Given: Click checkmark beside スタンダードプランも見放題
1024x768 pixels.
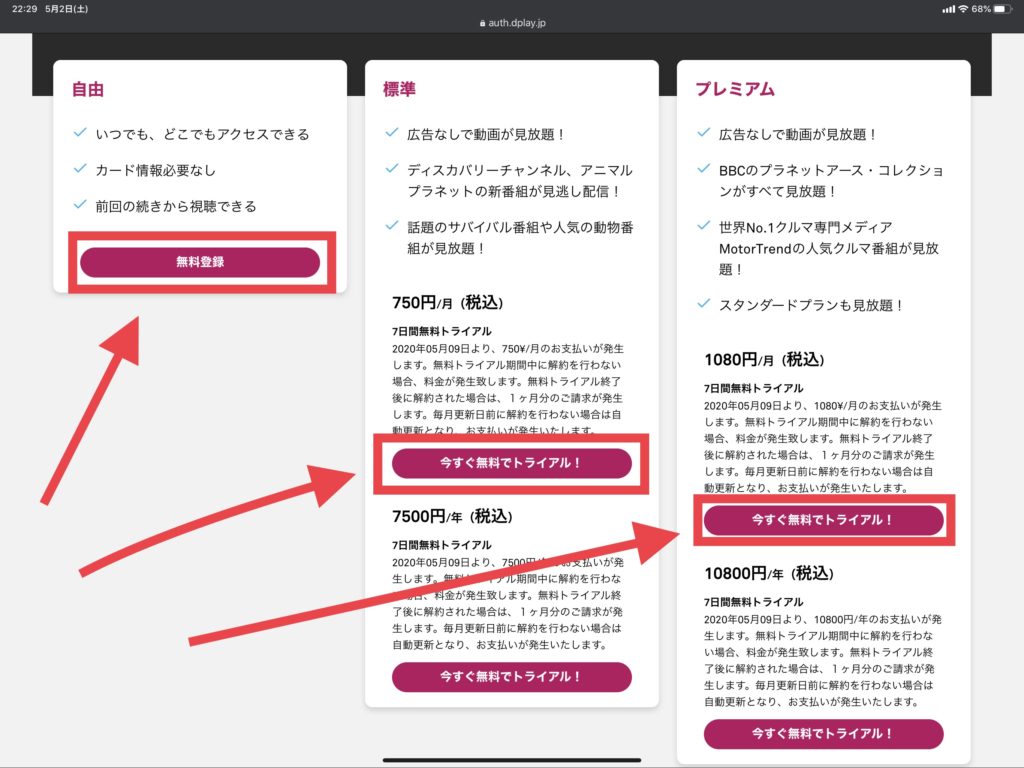Looking at the screenshot, I should 704,304.
